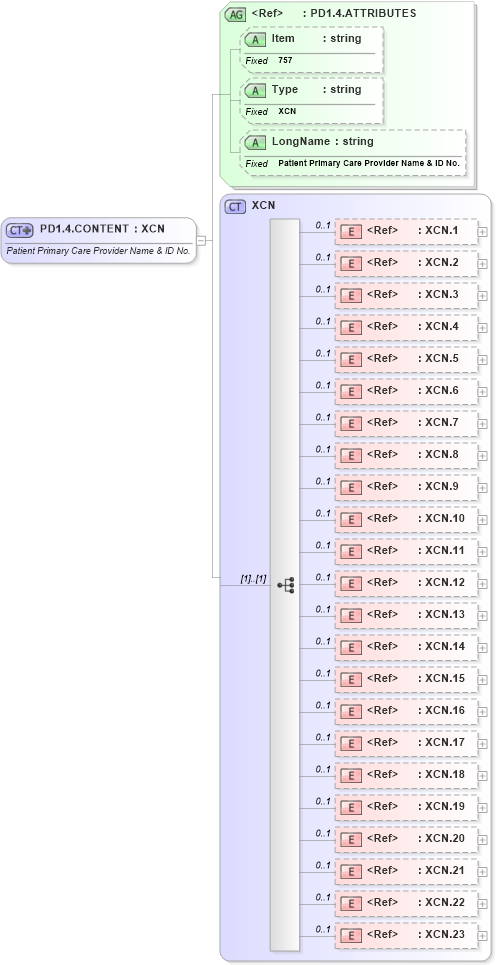496x965 pixels.
Task: Click the sequence compositor icon
Action: 286,585
